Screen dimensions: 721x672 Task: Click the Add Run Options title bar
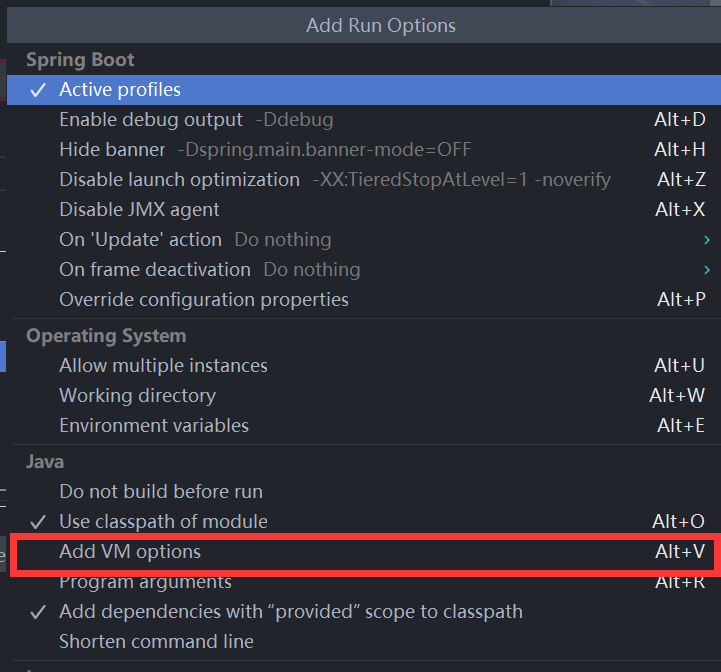pyautogui.click(x=364, y=25)
